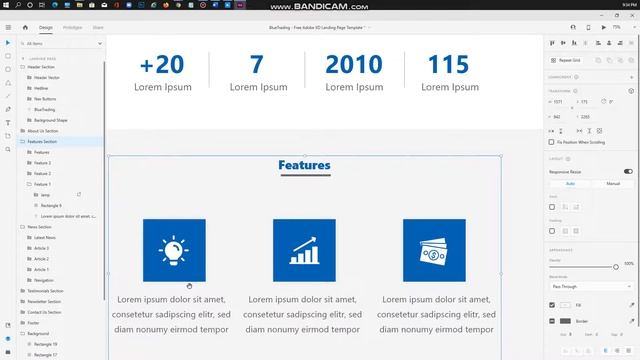Select the Newsletter Section layer
Screen dimensions: 640x360
pyautogui.click(x=44, y=302)
